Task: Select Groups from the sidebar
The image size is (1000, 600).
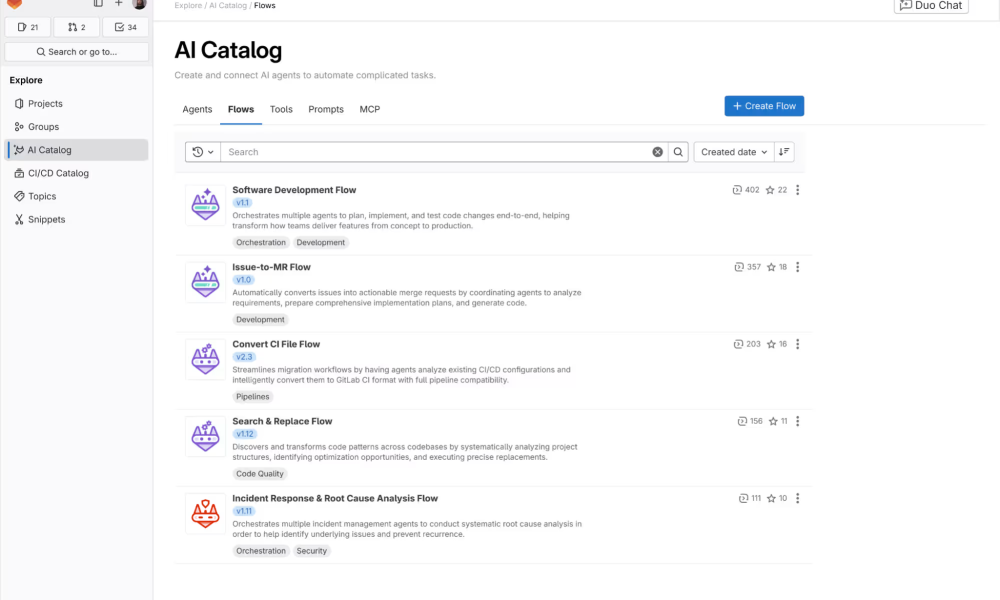Action: [41, 126]
